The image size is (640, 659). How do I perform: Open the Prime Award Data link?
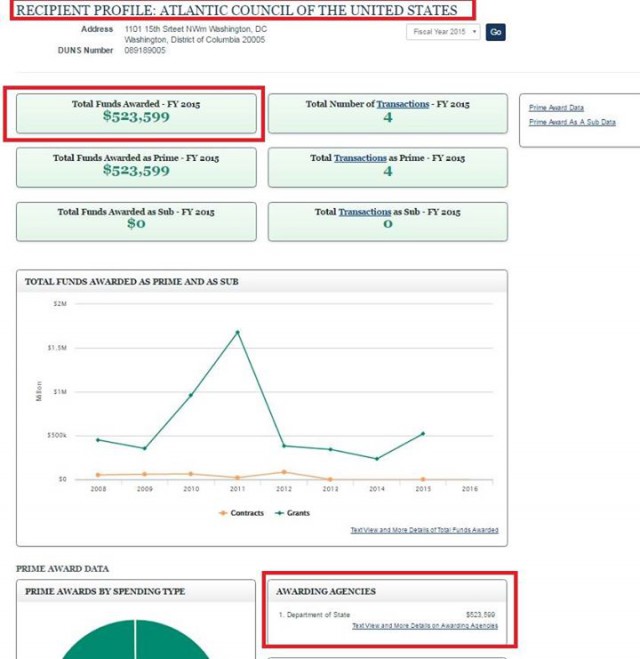(556, 108)
